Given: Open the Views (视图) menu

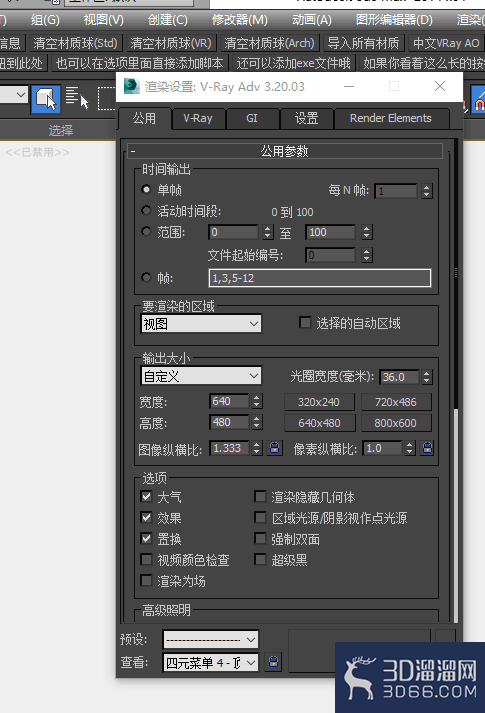Looking at the screenshot, I should [x=103, y=20].
